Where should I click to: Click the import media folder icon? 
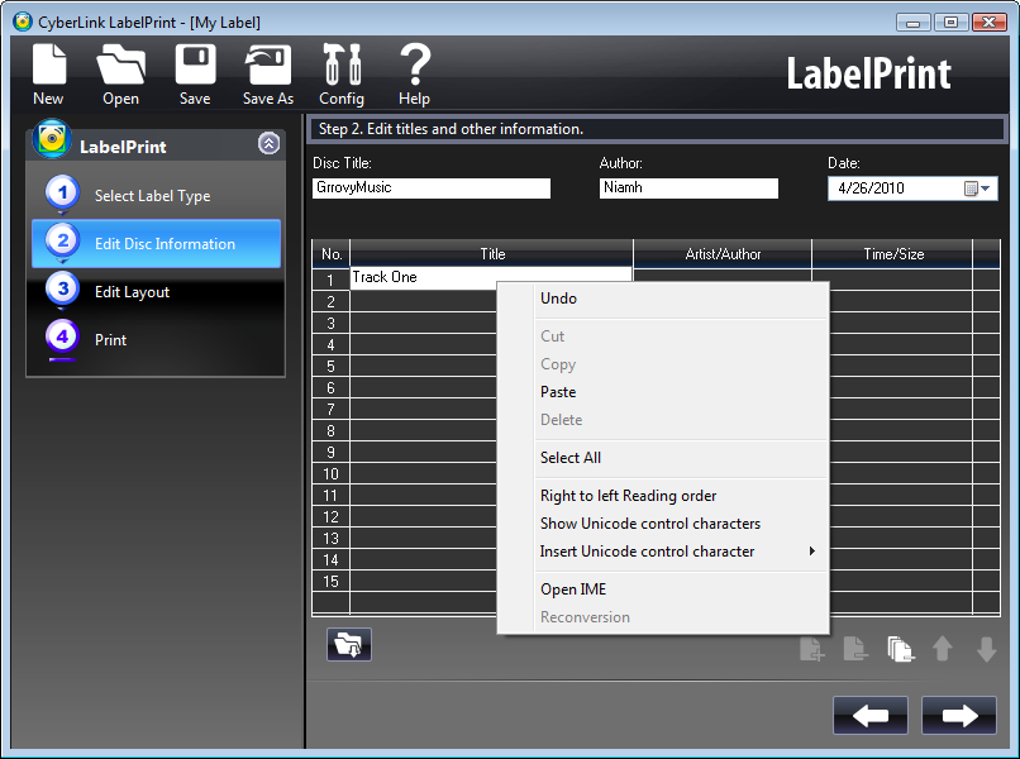349,645
